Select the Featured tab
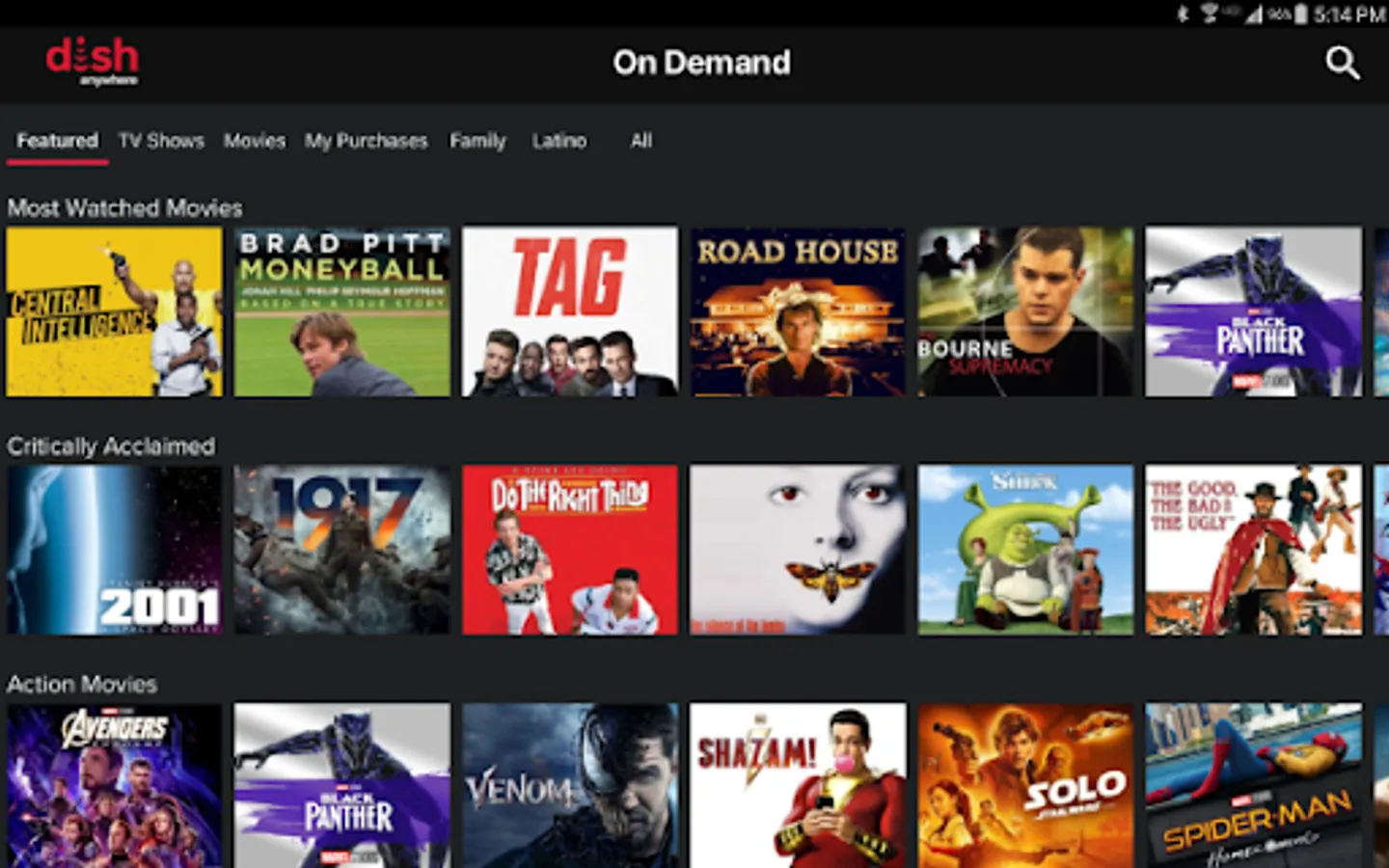This screenshot has height=868, width=1389. point(57,141)
